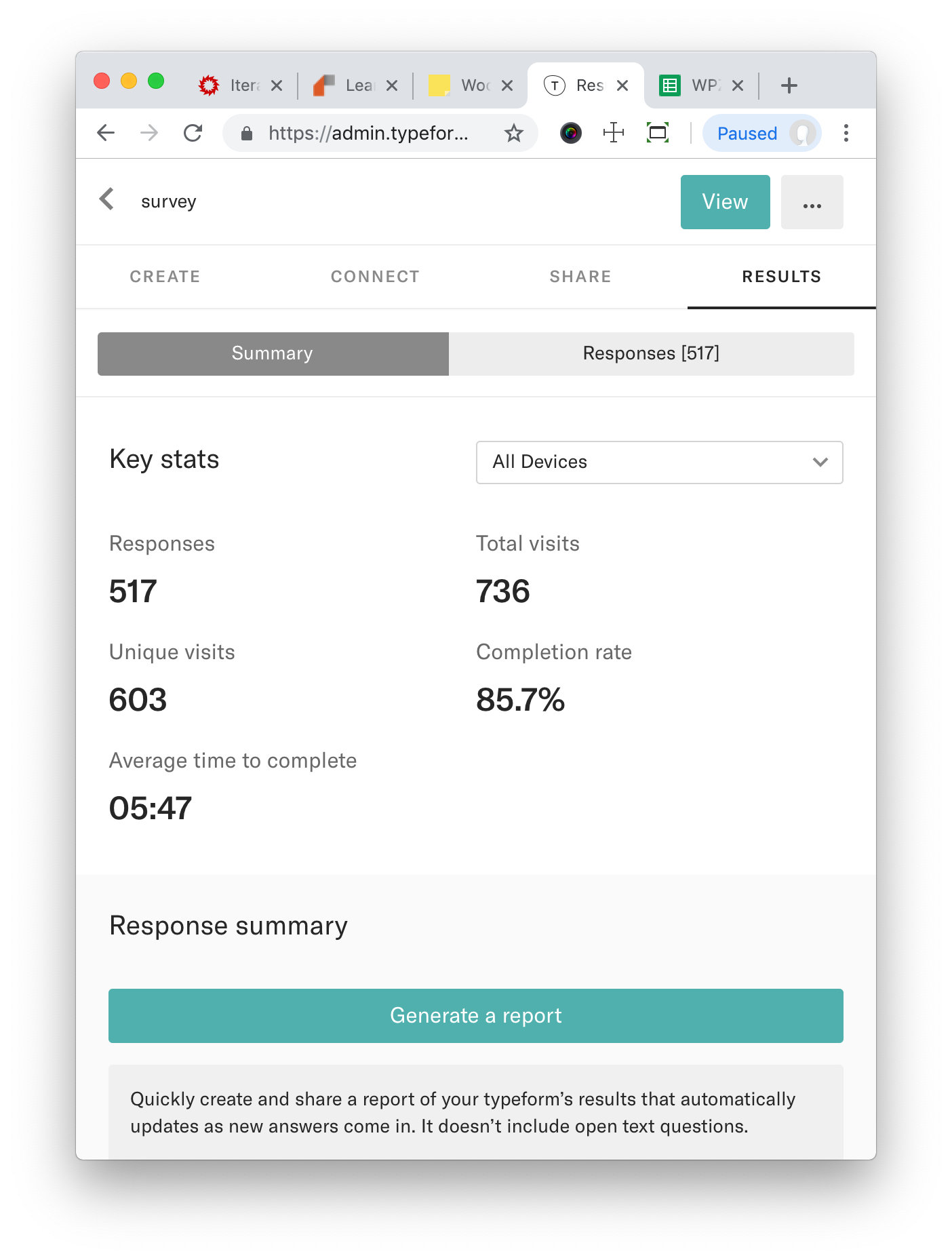Reload the page with the refresh icon
This screenshot has width=952, height=1260.
(193, 133)
